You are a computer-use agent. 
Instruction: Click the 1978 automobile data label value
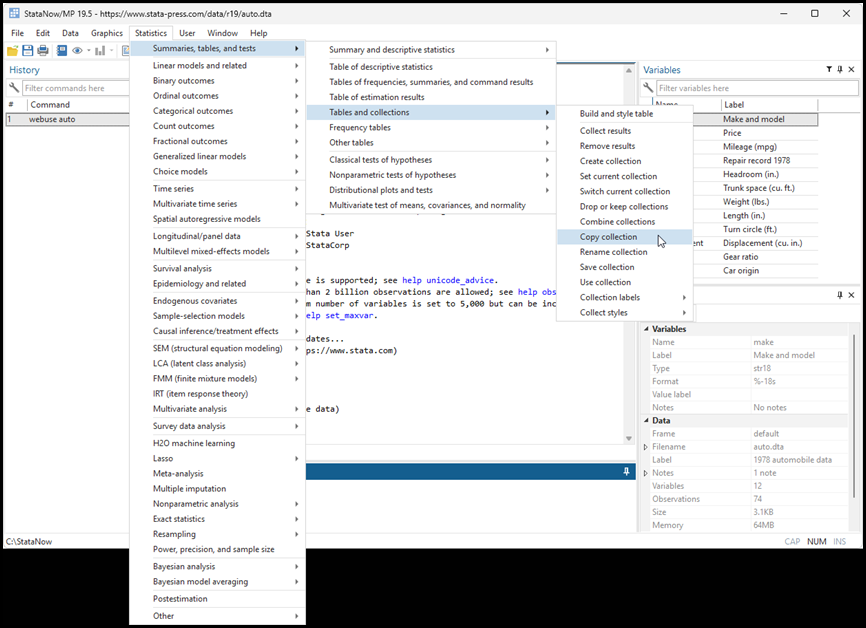coord(793,460)
